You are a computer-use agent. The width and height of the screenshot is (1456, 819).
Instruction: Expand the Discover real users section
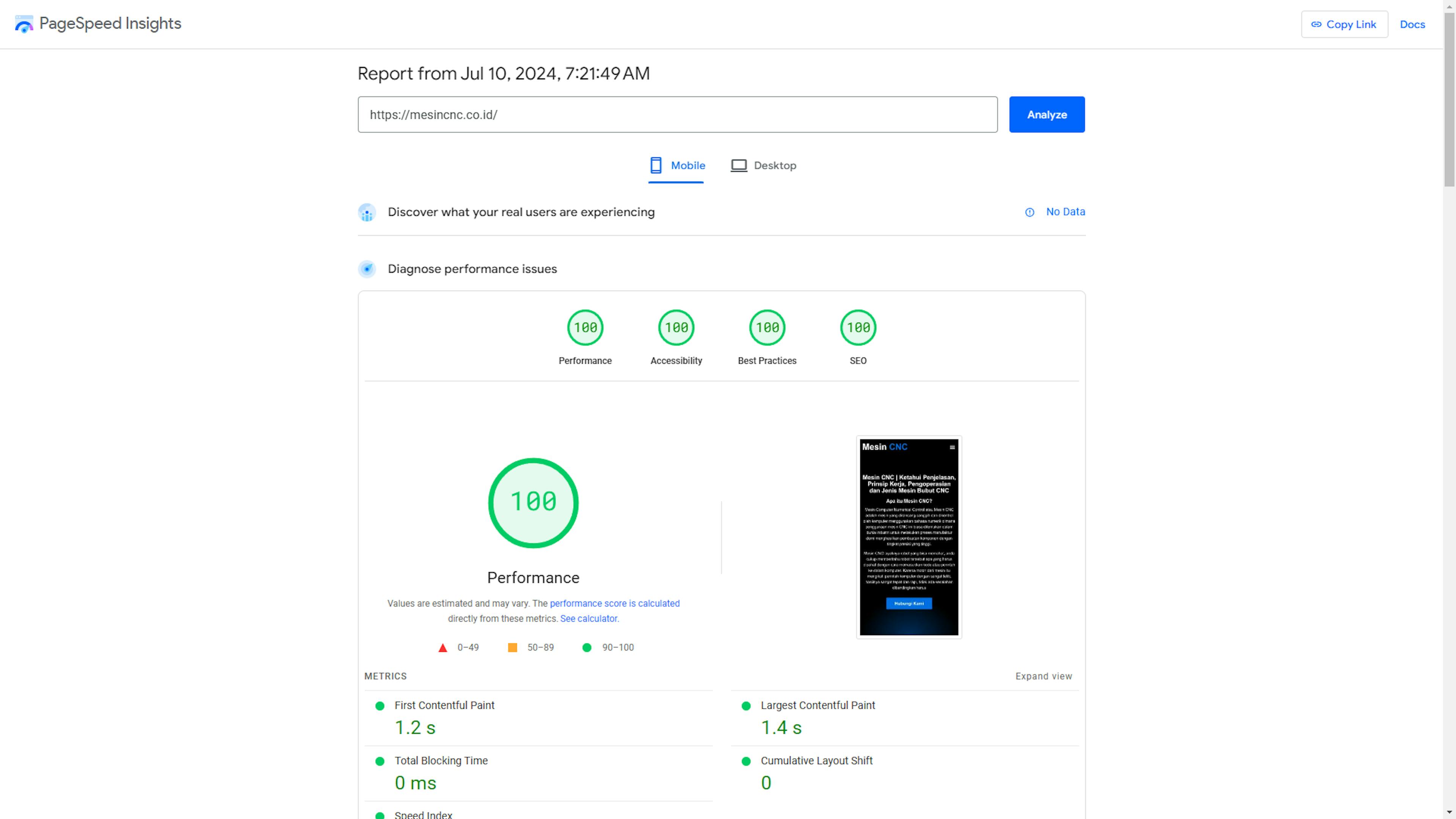tap(521, 211)
